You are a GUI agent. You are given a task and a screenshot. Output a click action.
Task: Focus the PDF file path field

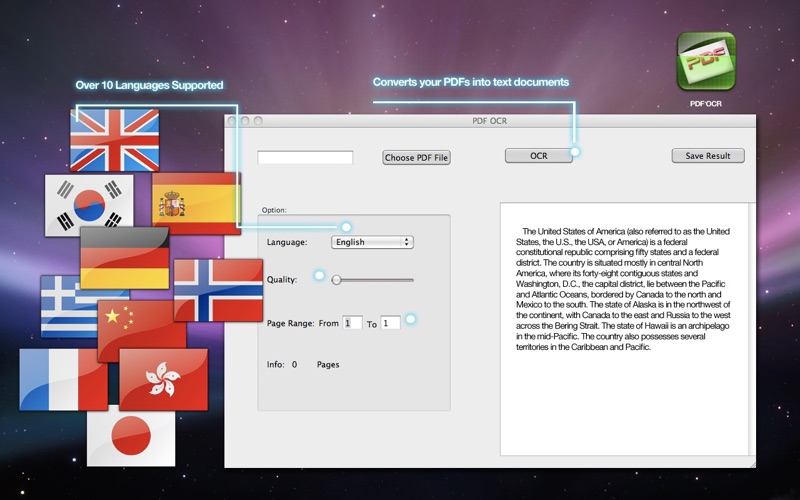[305, 158]
